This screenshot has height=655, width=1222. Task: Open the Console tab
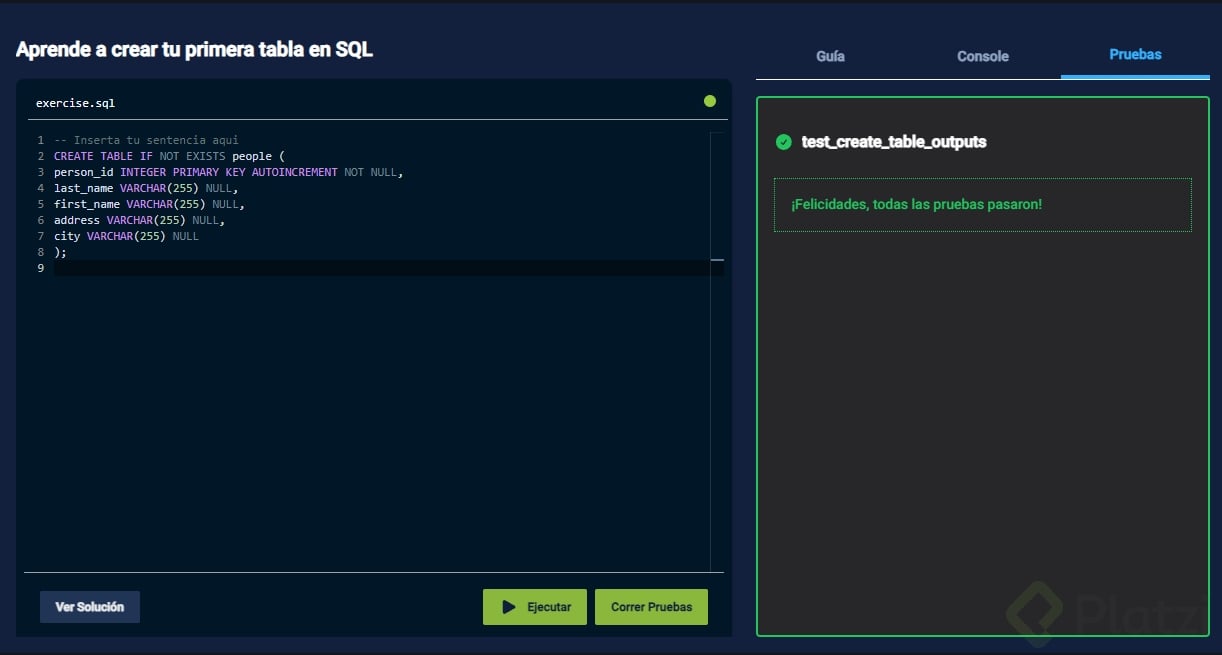(983, 56)
